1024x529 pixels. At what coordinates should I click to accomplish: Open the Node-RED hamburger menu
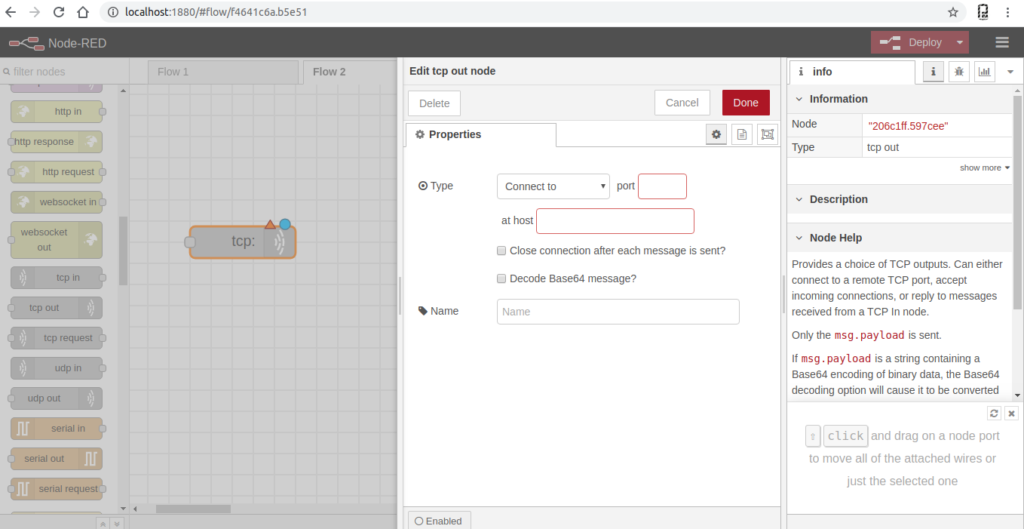pos(1002,42)
